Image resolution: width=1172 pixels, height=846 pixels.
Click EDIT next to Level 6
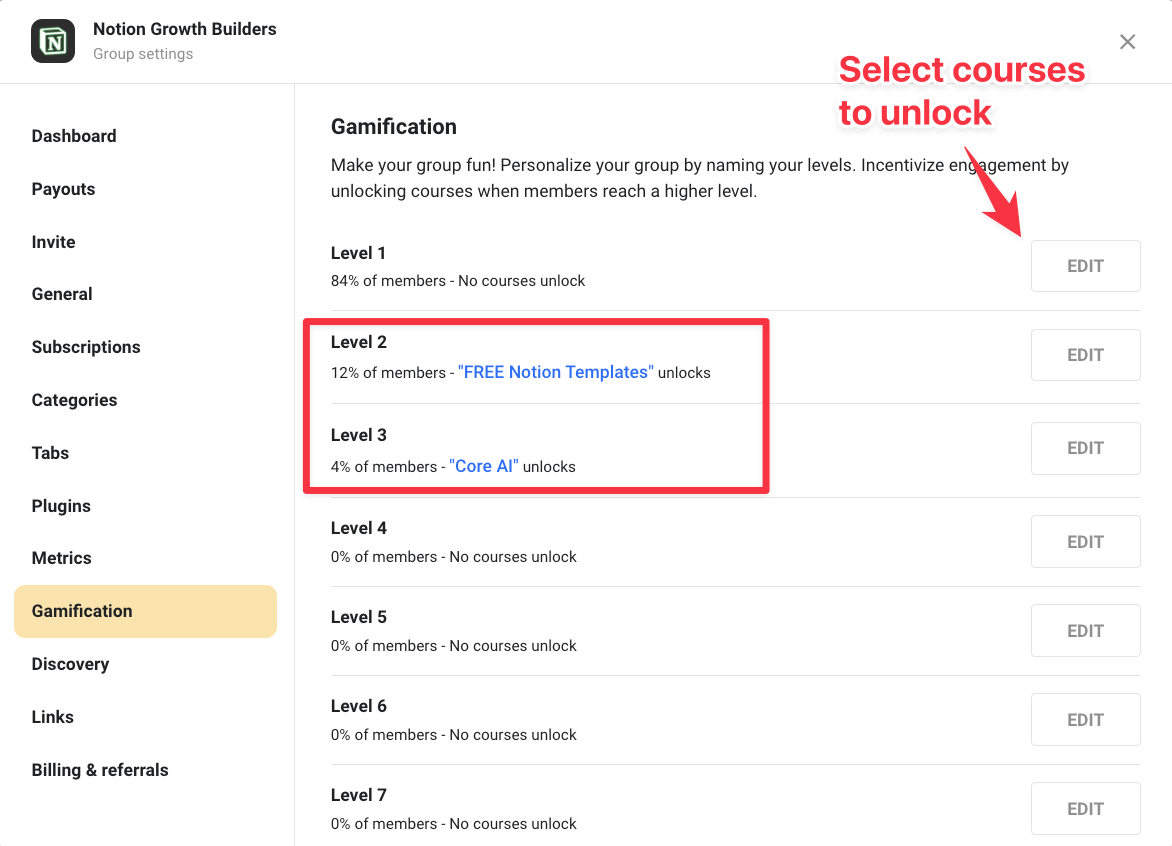pyautogui.click(x=1085, y=719)
